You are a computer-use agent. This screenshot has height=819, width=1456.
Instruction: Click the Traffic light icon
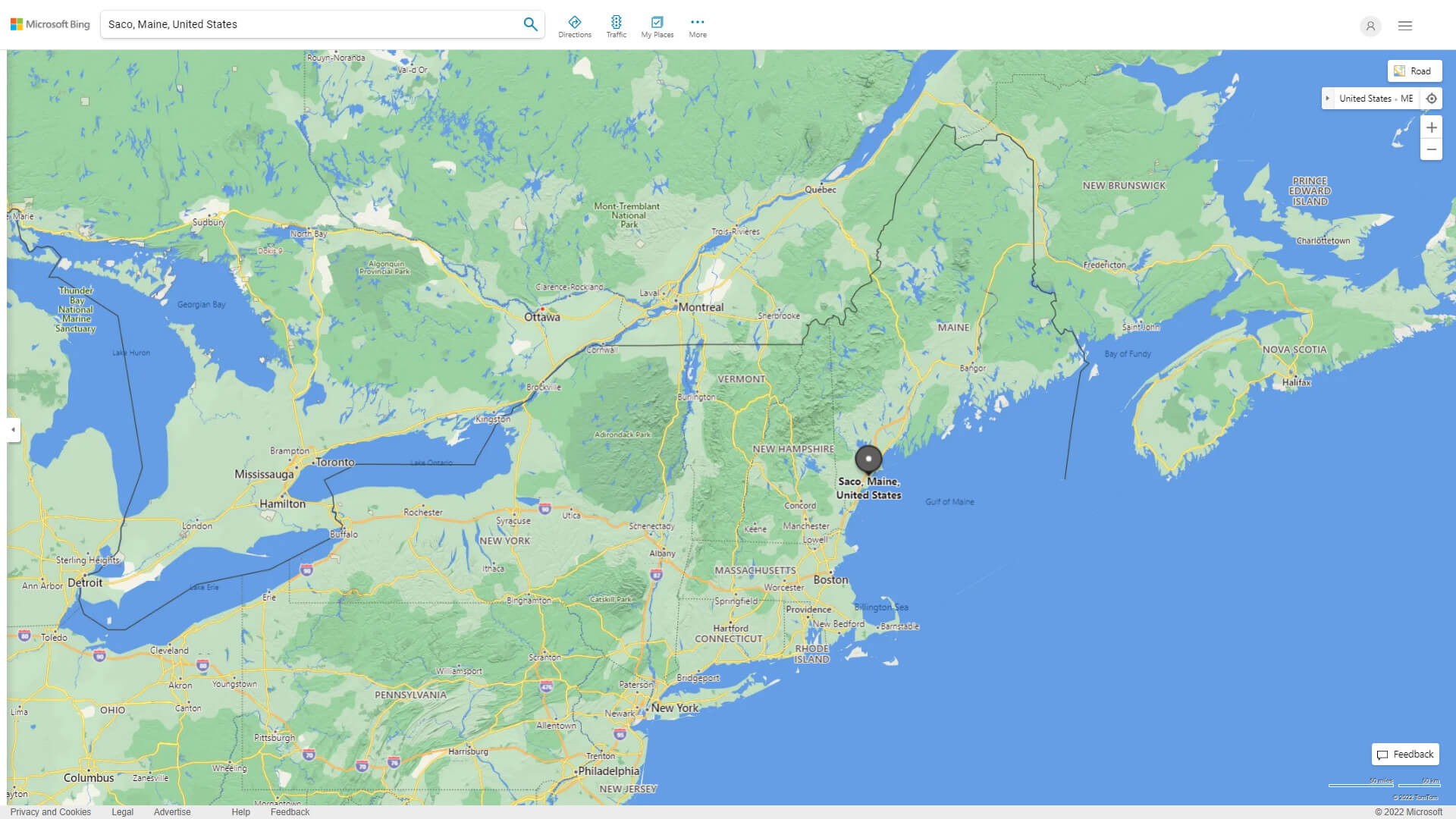617,22
